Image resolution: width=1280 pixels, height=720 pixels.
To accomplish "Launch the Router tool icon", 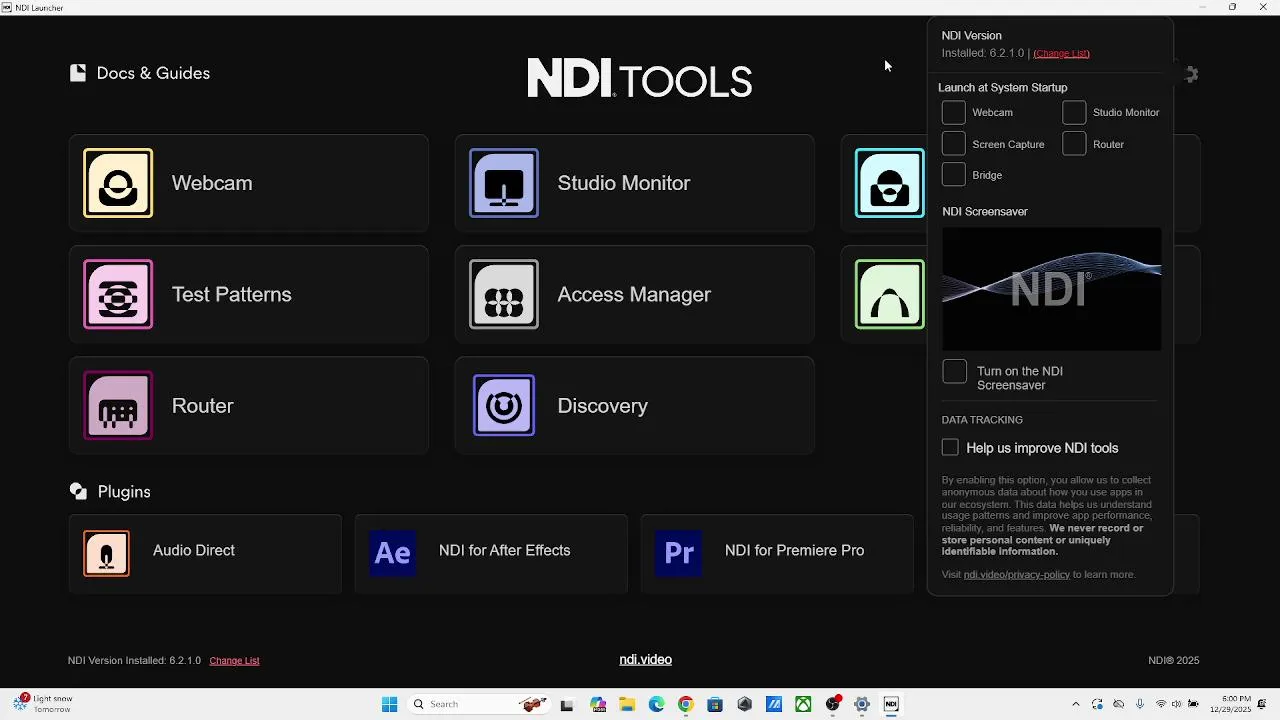I will pyautogui.click(x=118, y=405).
